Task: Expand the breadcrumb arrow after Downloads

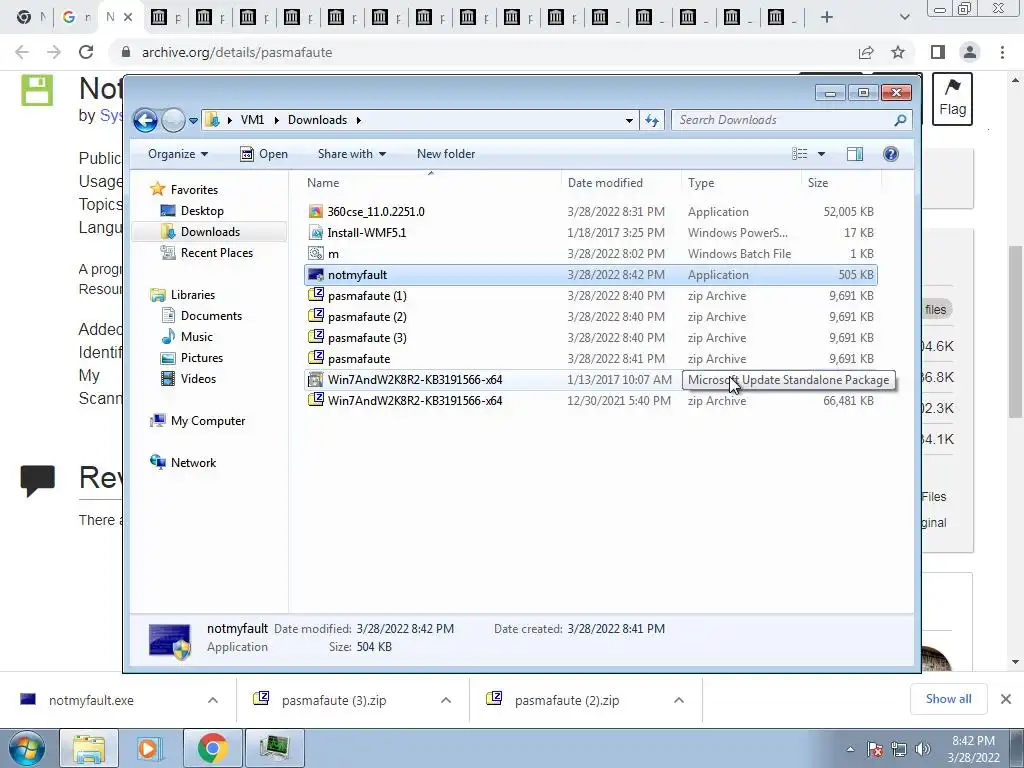Action: click(359, 120)
